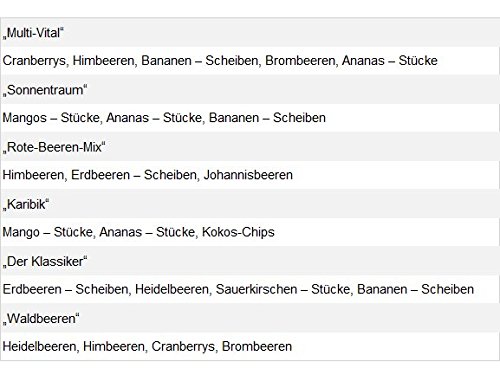Click the „Sonnentraum“ heading

(x=45, y=90)
